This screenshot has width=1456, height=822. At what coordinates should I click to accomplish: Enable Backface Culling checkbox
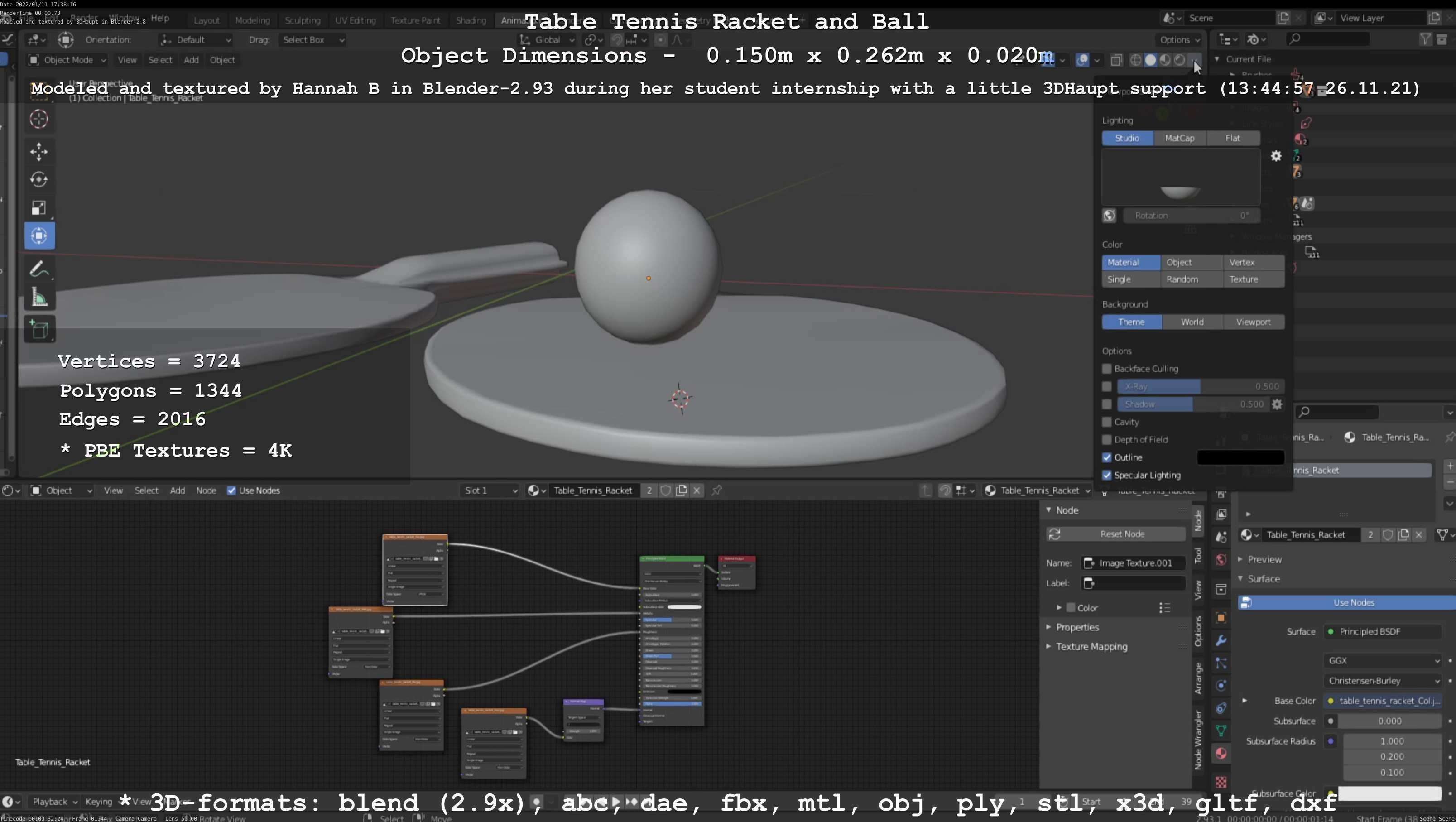[x=1107, y=369]
